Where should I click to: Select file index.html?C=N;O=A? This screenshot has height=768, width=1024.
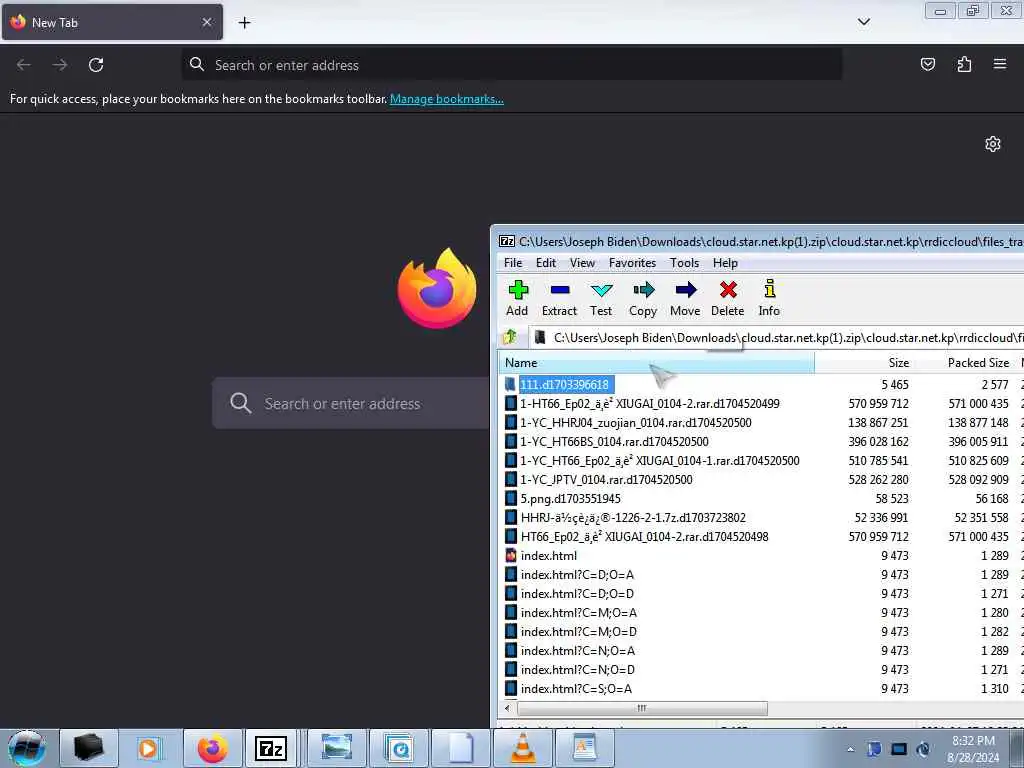coord(577,650)
